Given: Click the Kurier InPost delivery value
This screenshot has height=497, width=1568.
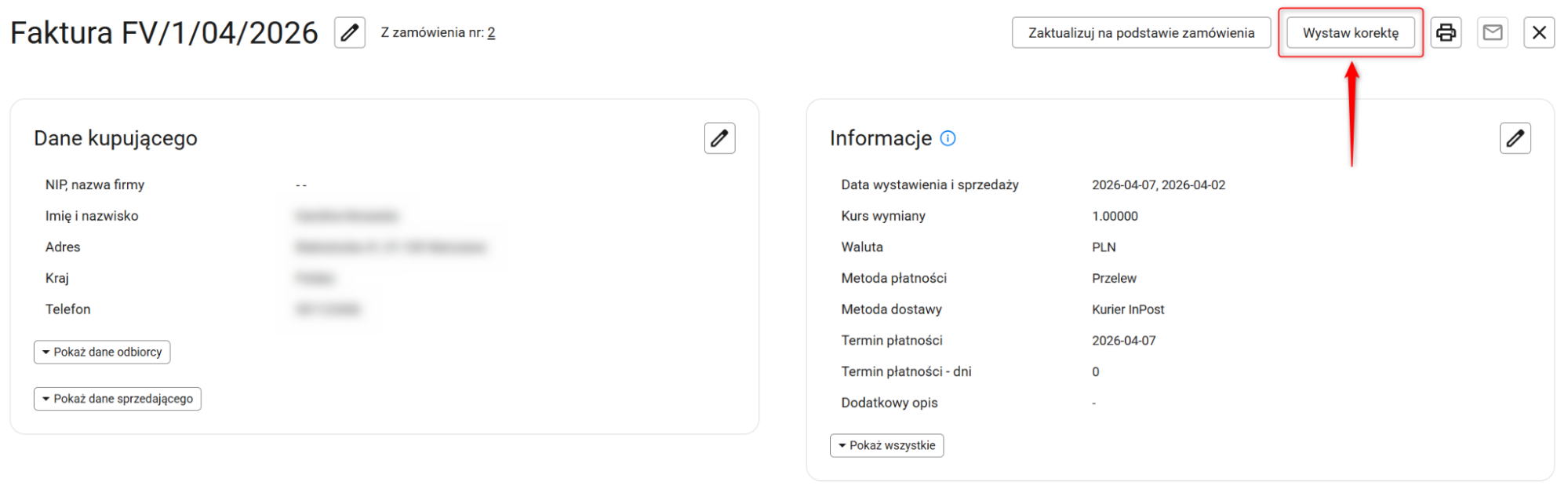Looking at the screenshot, I should click(1128, 309).
